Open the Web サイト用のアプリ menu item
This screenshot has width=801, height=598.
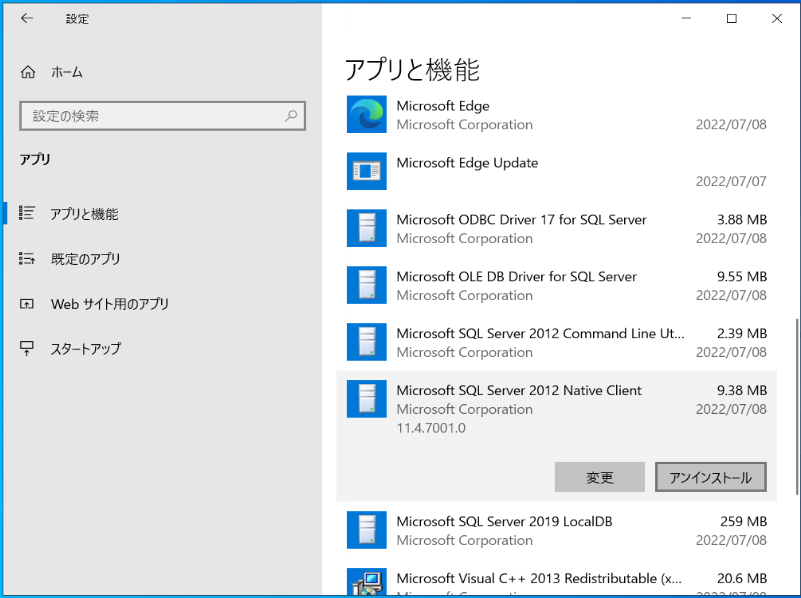[x=162, y=304]
